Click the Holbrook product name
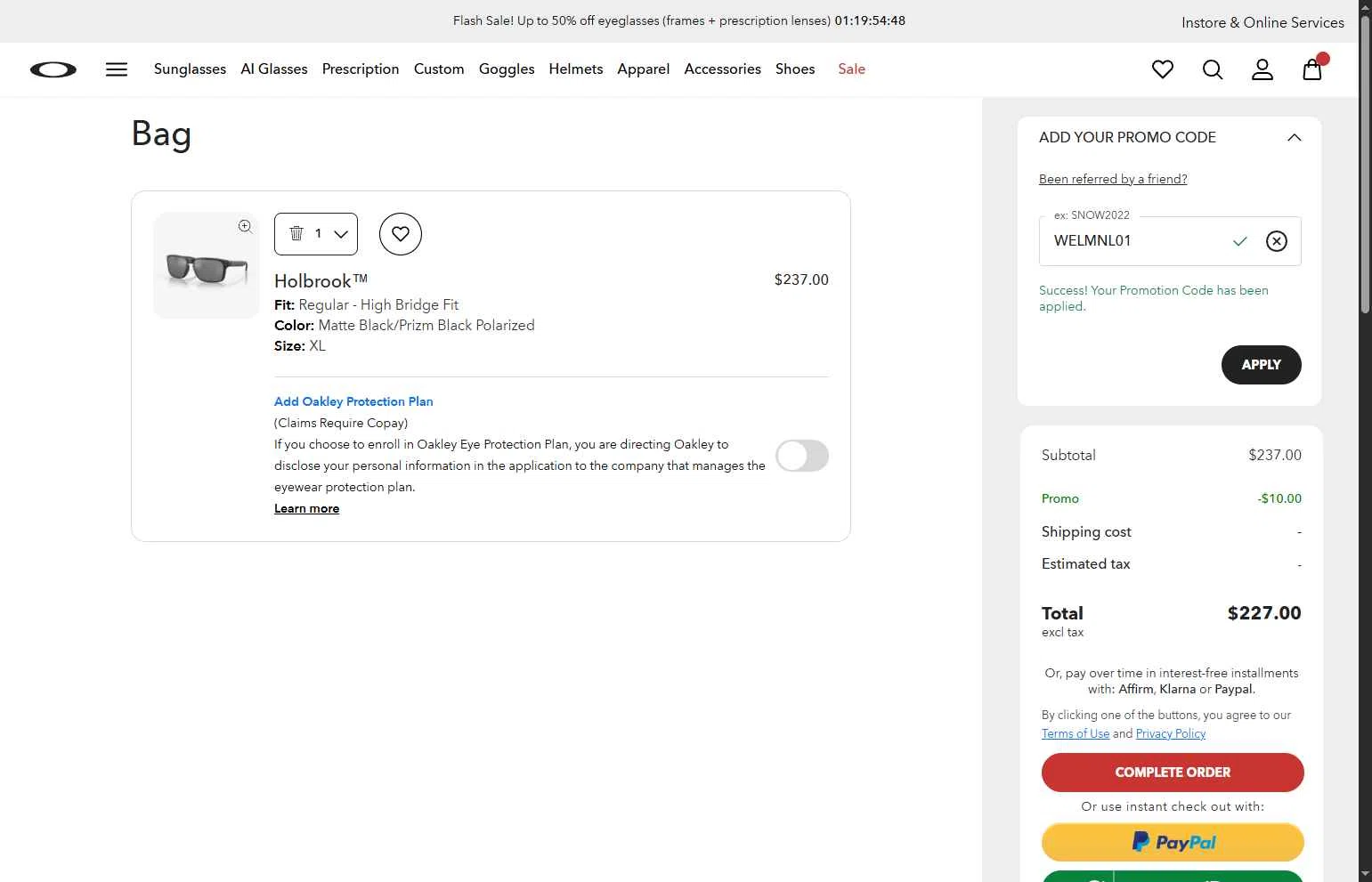Image resolution: width=1372 pixels, height=882 pixels. (321, 281)
